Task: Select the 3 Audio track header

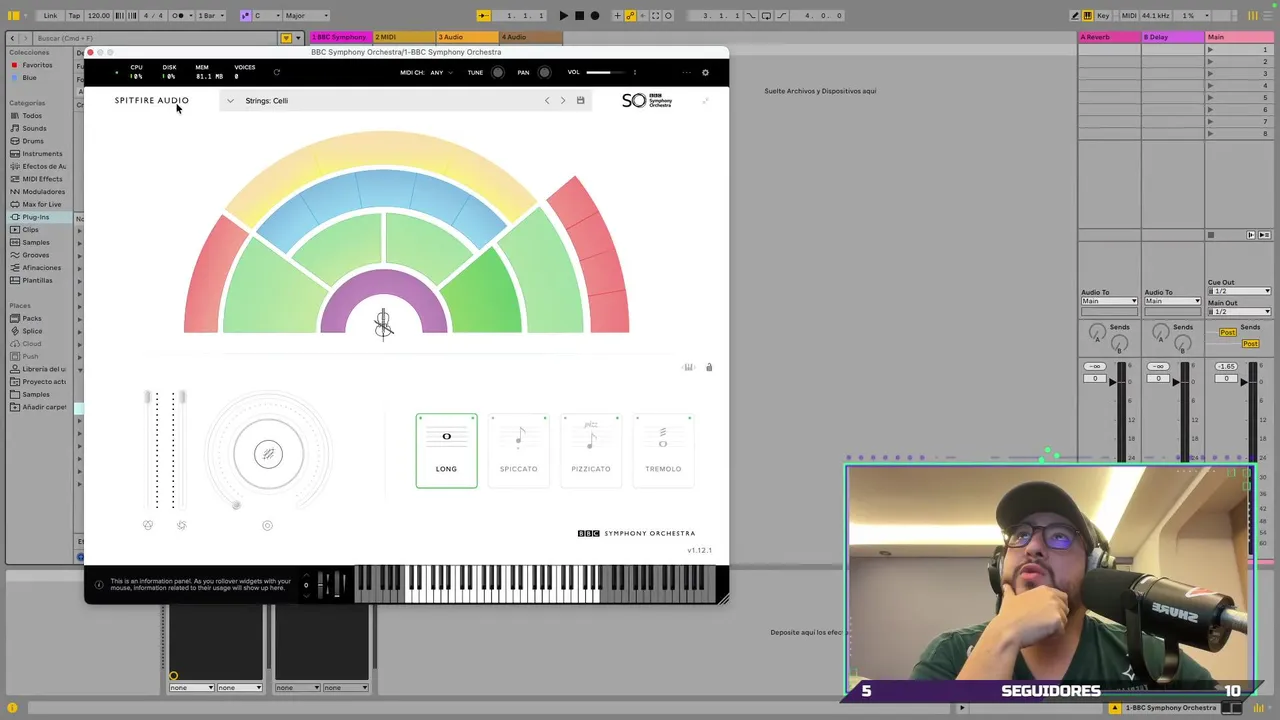Action: pos(467,37)
